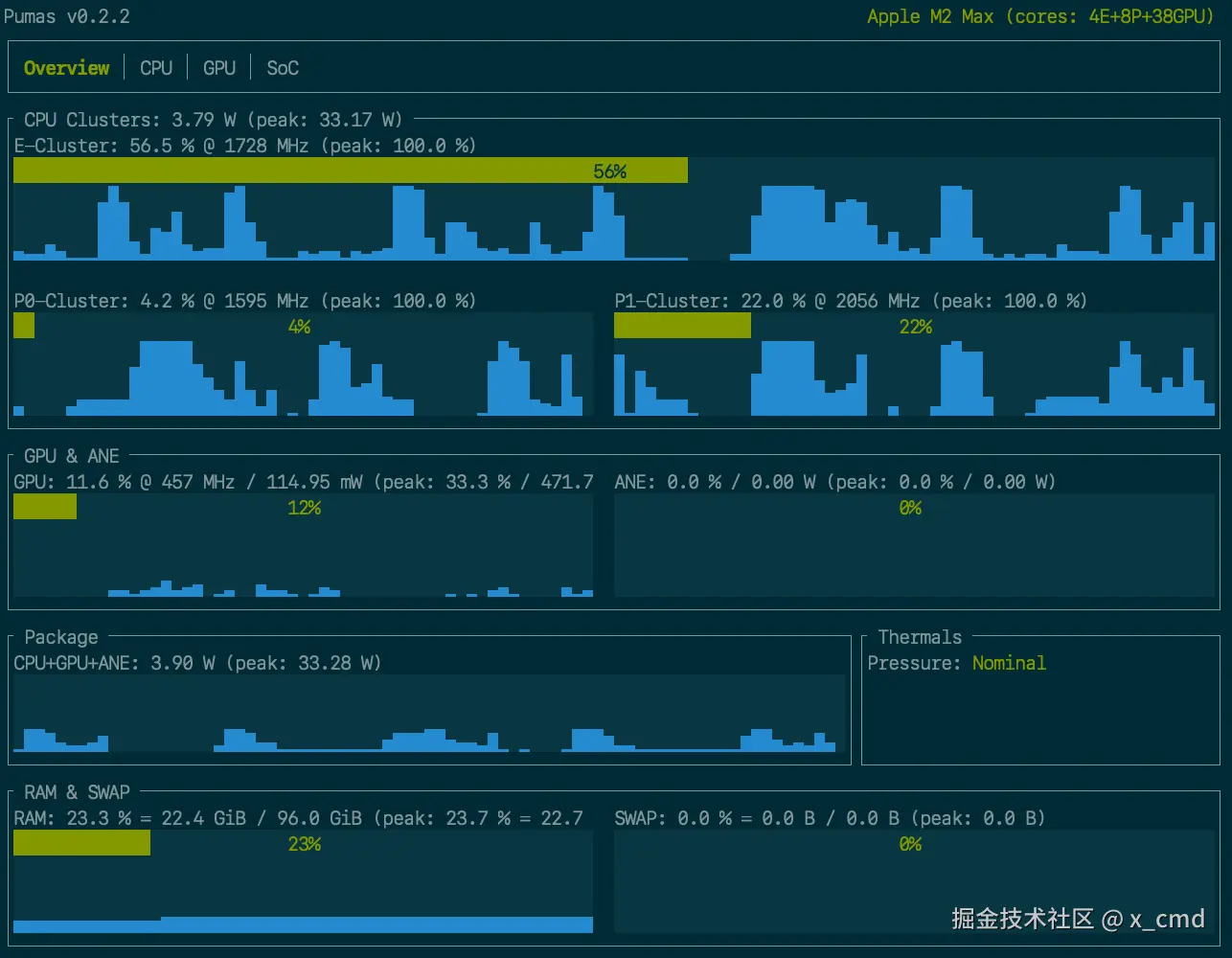Click the SWAP 0.0 % stats line
Screen dimensions: 1232x958
pos(830,818)
